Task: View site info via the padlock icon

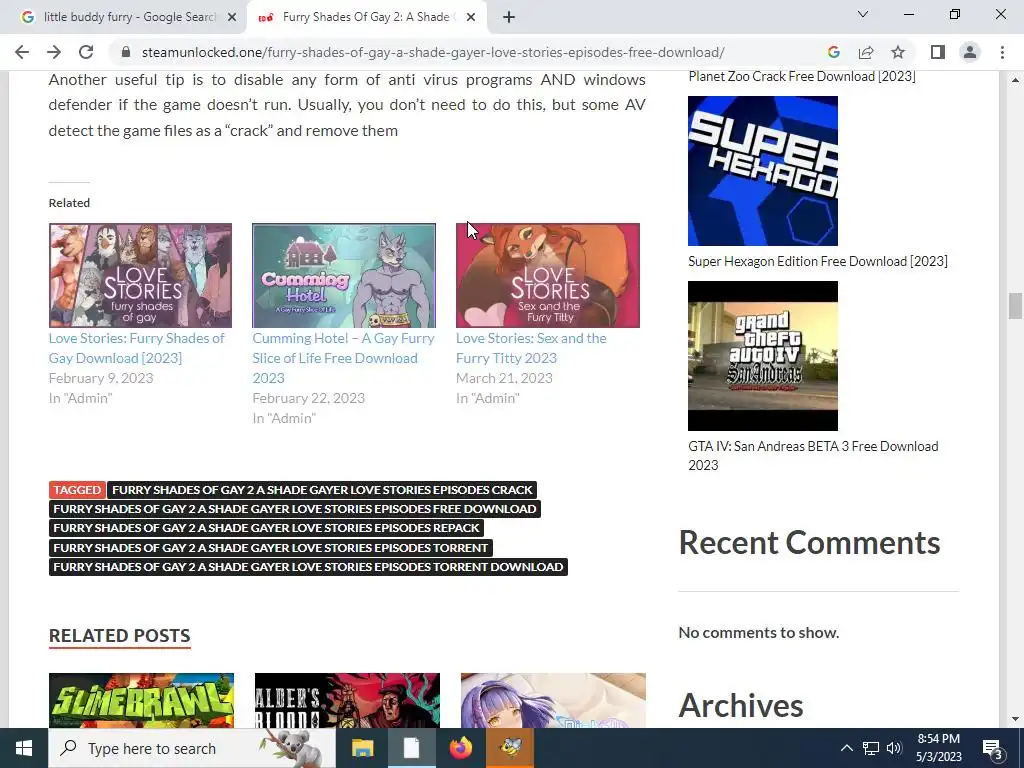Action: [x=126, y=52]
